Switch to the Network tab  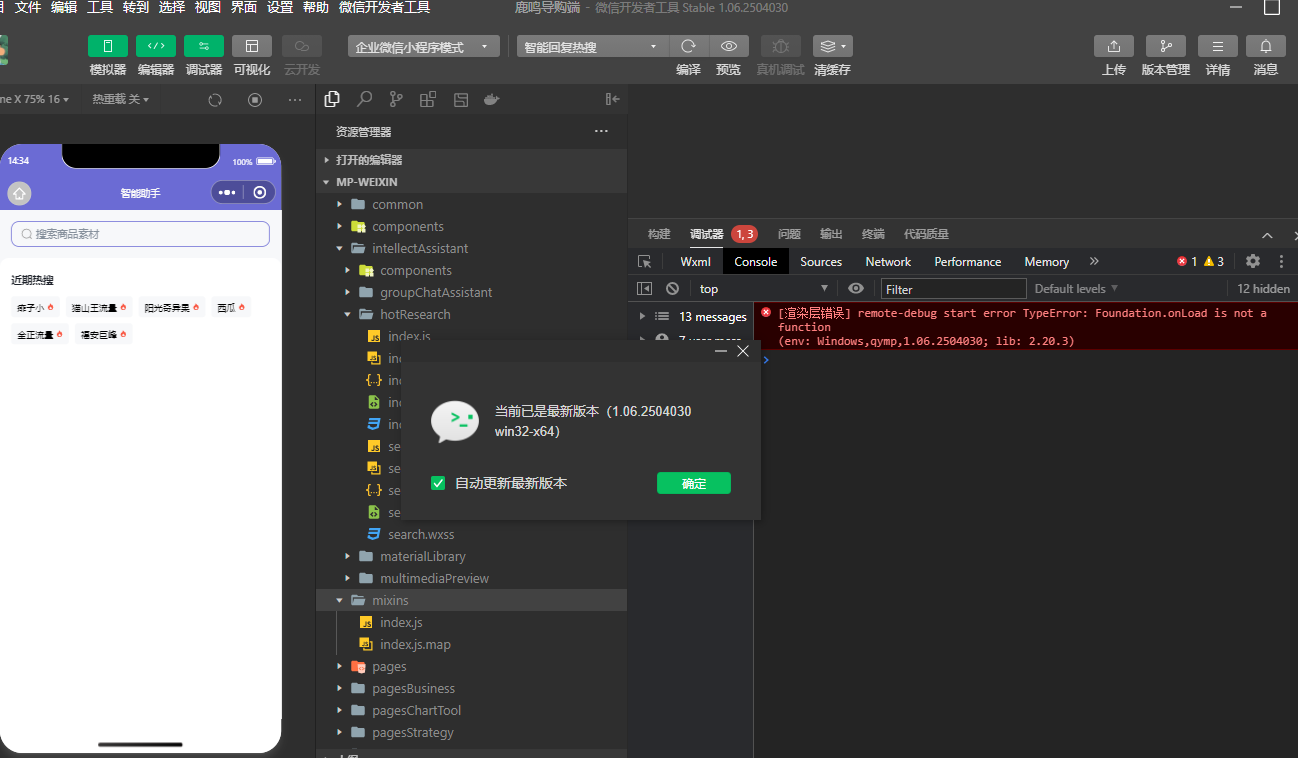click(888, 261)
